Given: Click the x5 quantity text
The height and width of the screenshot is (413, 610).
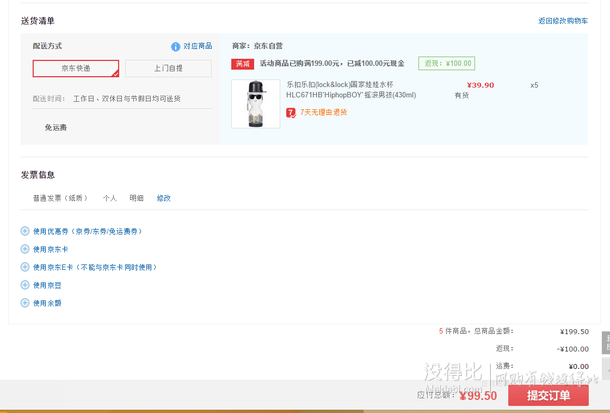Looking at the screenshot, I should tap(534, 85).
